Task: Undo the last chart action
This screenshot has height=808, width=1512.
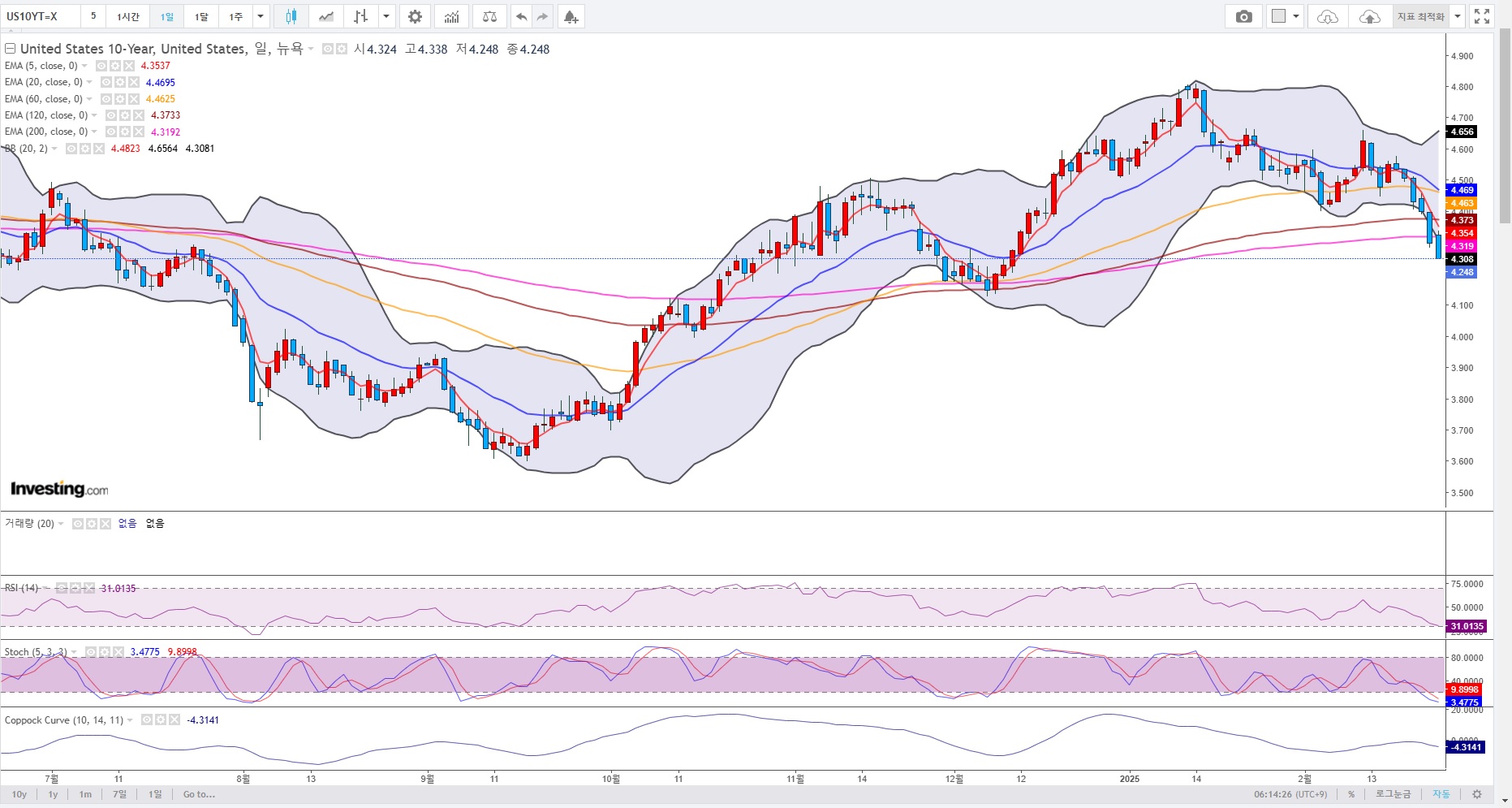Action: [521, 16]
